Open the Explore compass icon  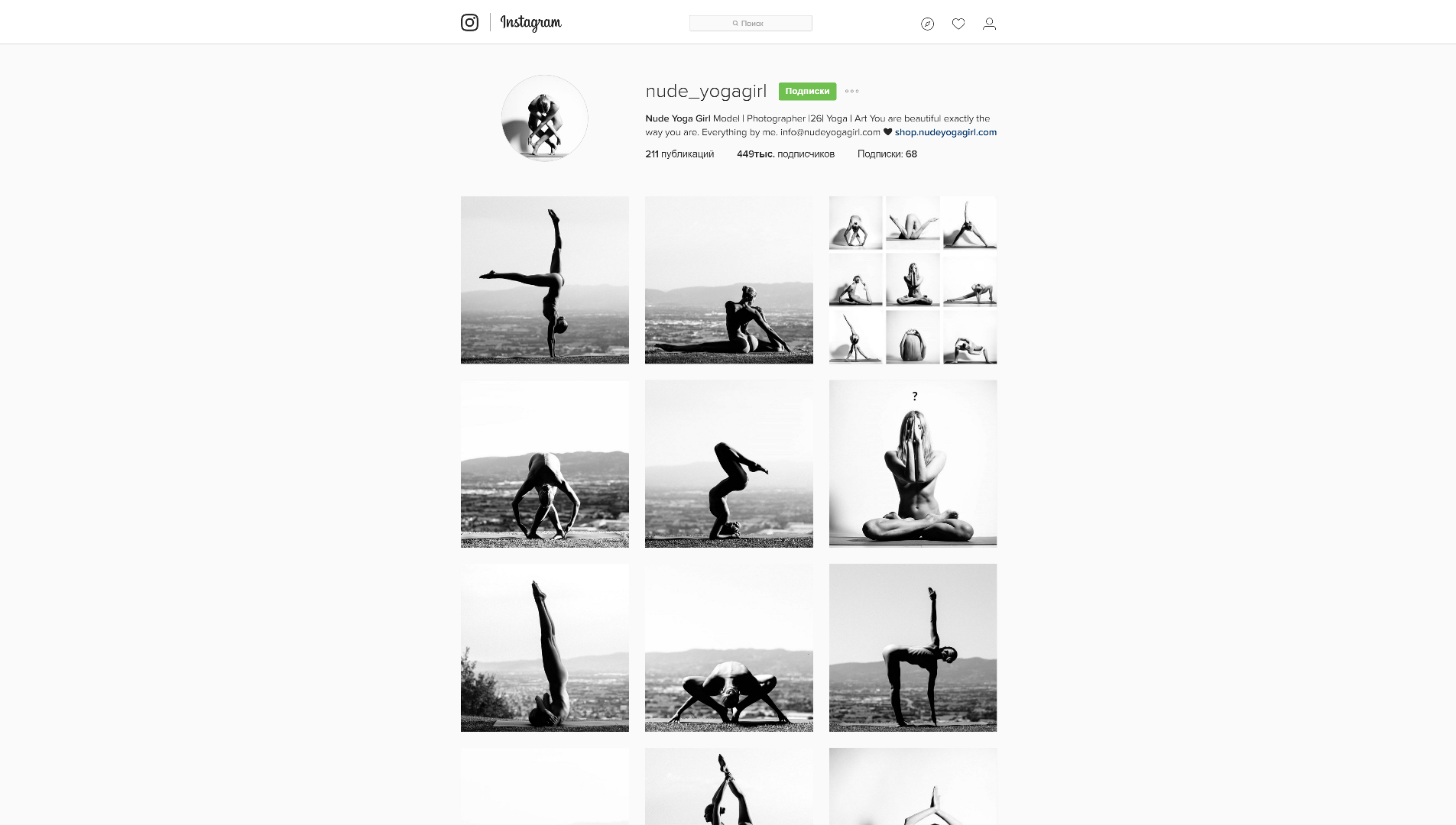click(x=927, y=24)
